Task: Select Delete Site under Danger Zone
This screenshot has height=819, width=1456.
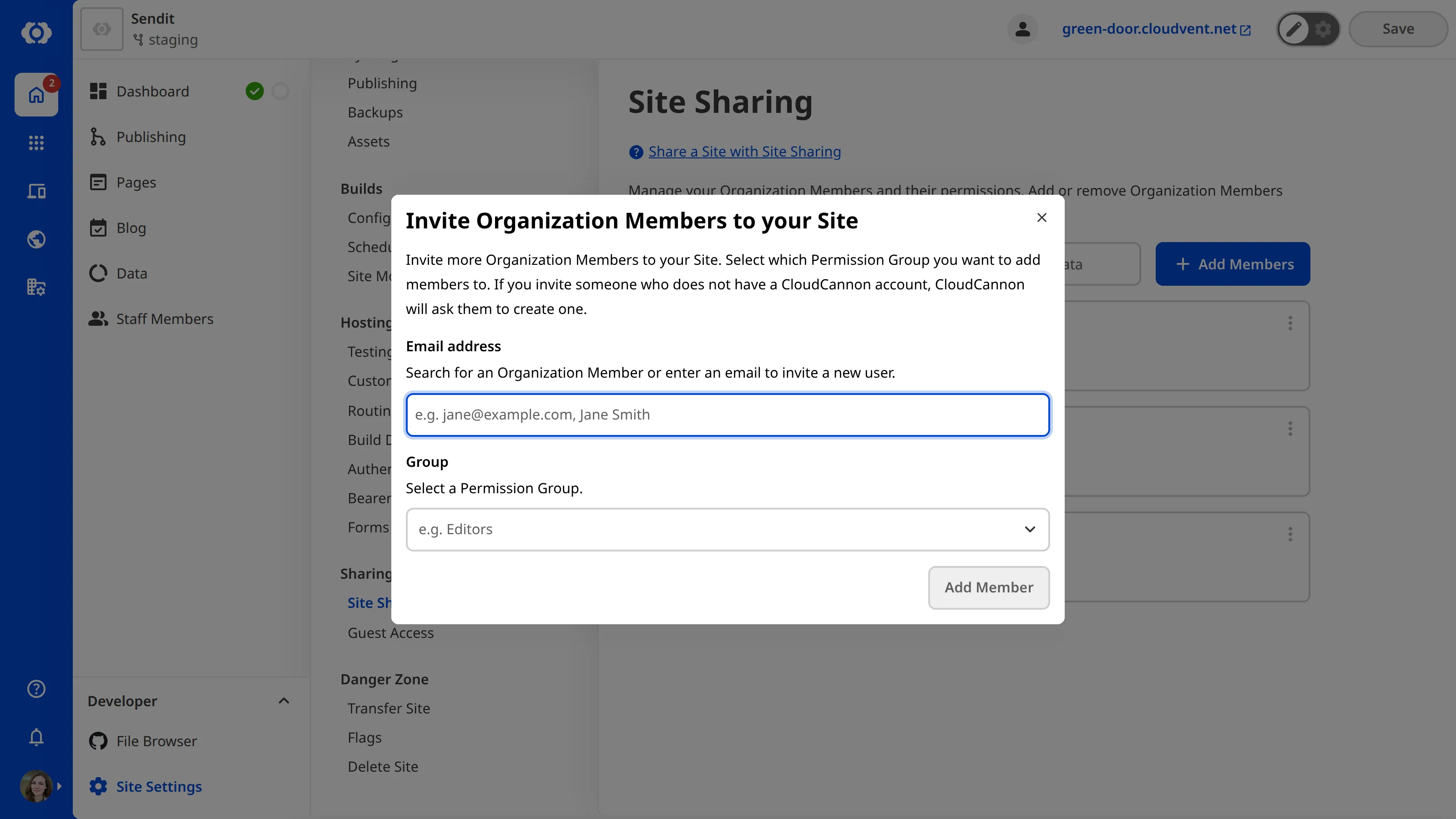Action: tap(383, 766)
